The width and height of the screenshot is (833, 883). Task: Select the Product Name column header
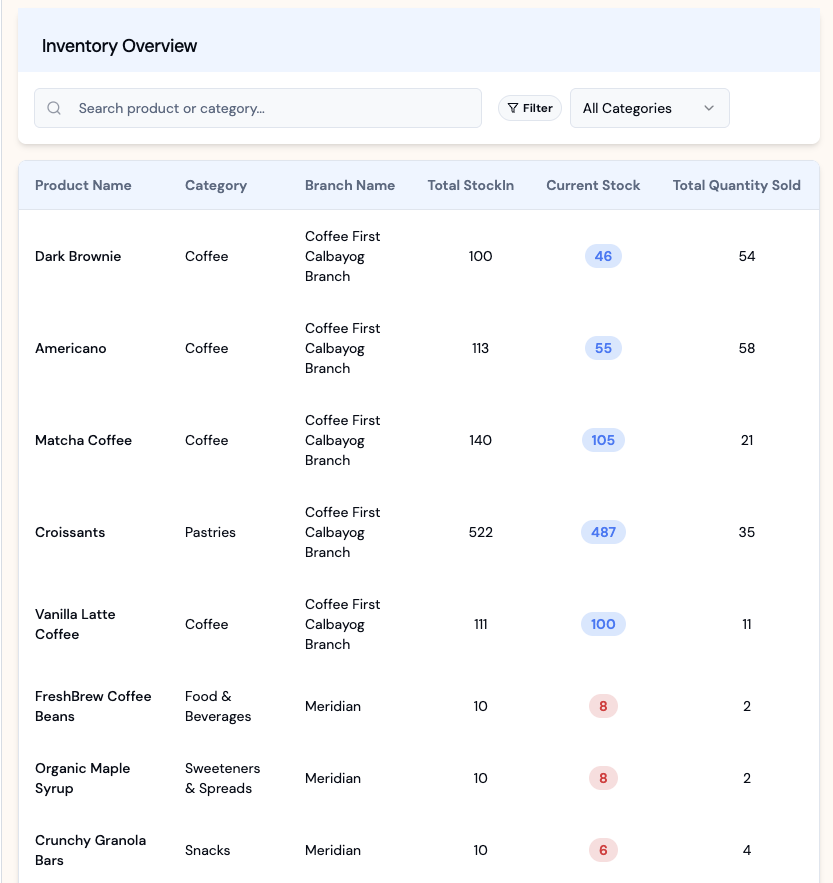click(x=83, y=185)
